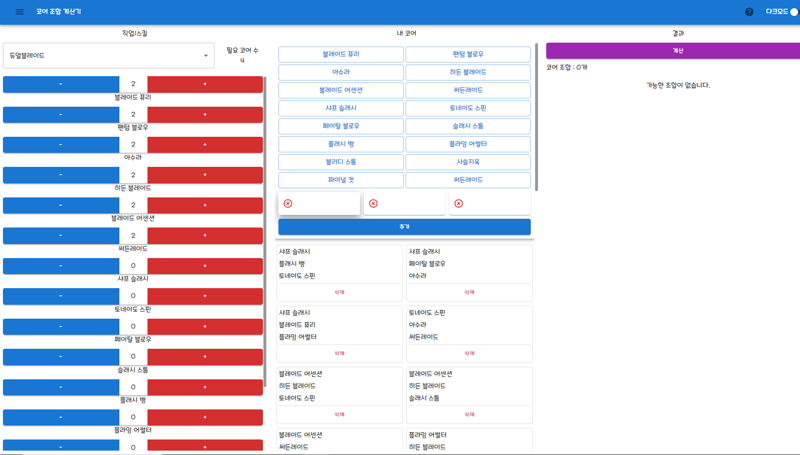This screenshot has height=455, width=800.
Task: Decrease the 블레이드 퓨리 count
Action: (x=61, y=84)
